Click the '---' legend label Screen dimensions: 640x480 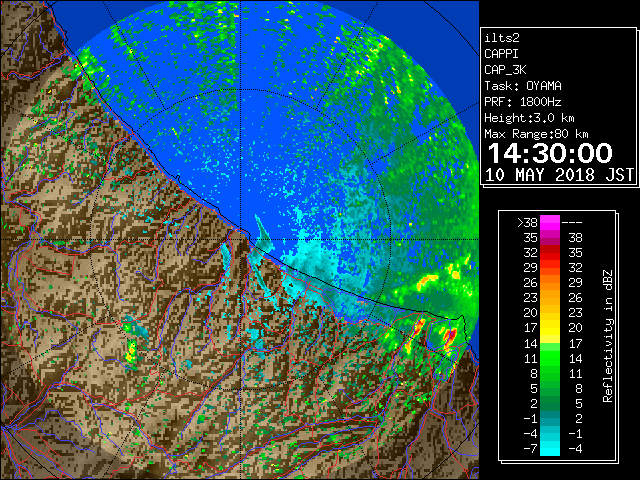[572, 223]
